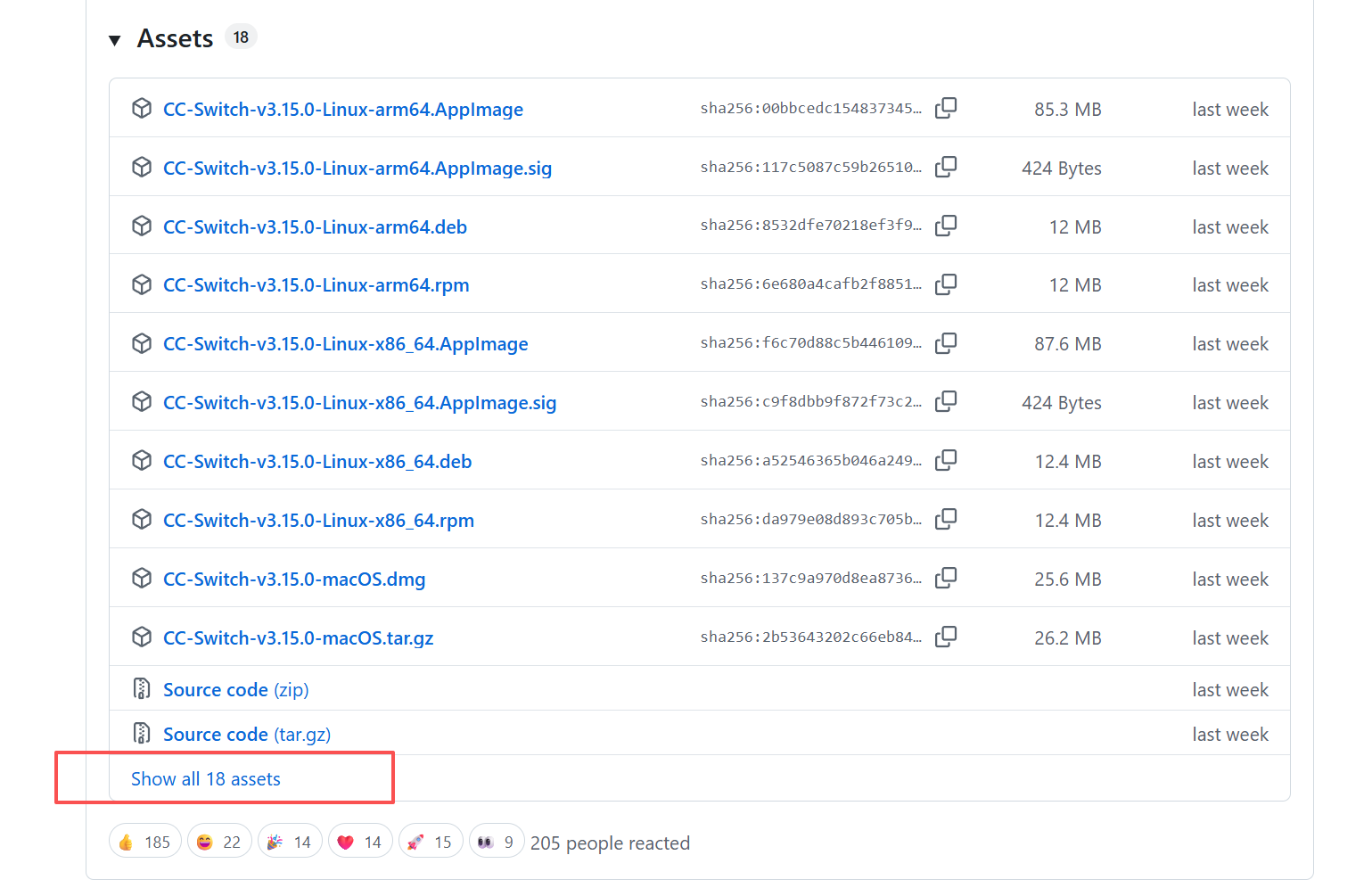
Task: Download Source code (tar.gz)
Action: (x=247, y=735)
